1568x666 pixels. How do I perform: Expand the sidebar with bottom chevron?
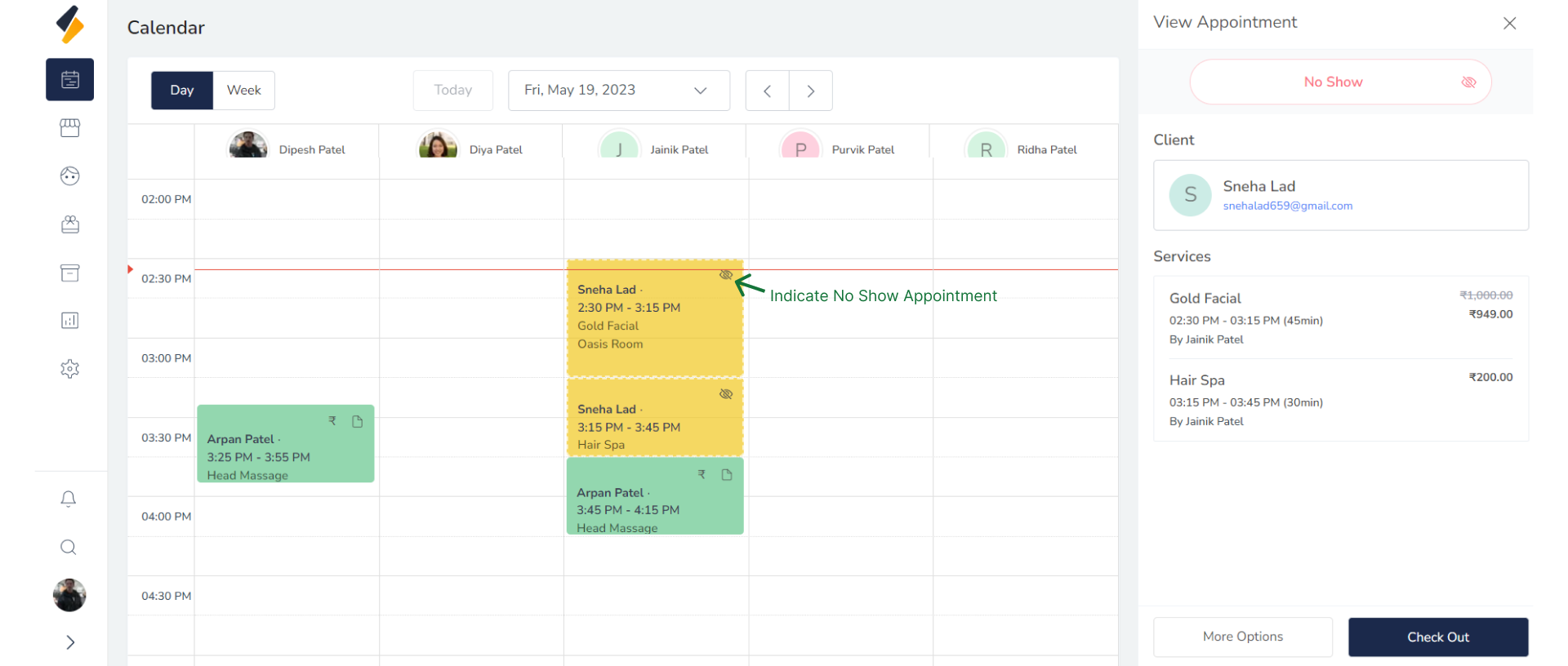pos(70,642)
